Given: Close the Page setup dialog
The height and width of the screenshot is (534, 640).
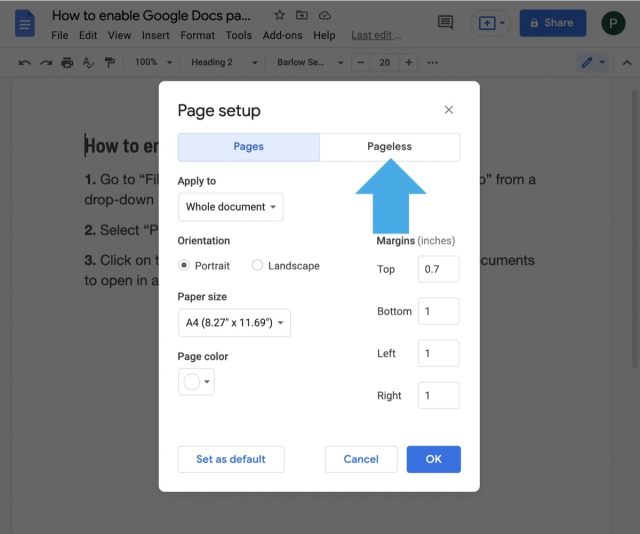Looking at the screenshot, I should click(448, 110).
